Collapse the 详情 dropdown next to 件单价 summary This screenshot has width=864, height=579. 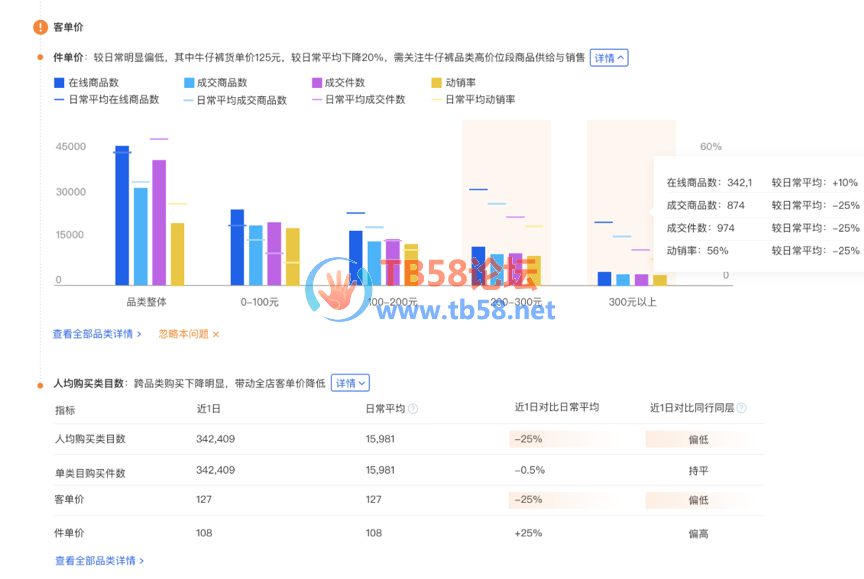point(609,58)
